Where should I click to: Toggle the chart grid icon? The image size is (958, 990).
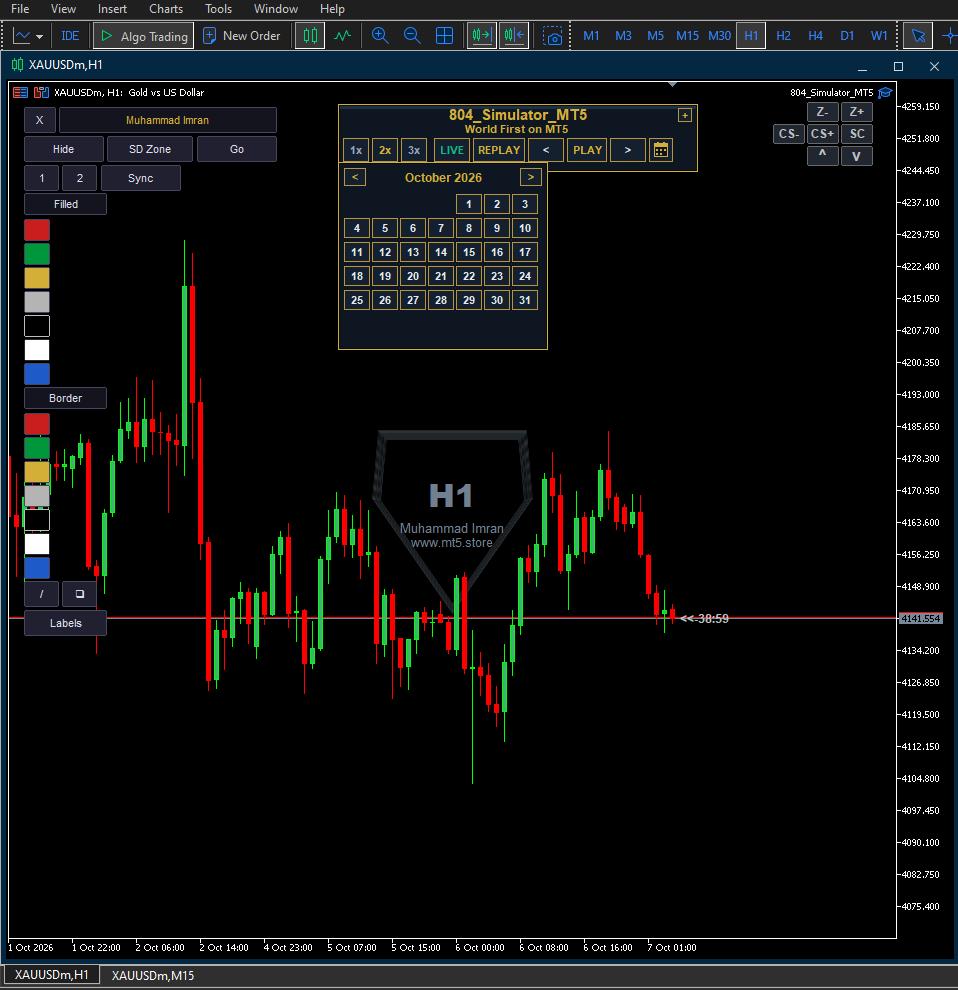pos(445,36)
